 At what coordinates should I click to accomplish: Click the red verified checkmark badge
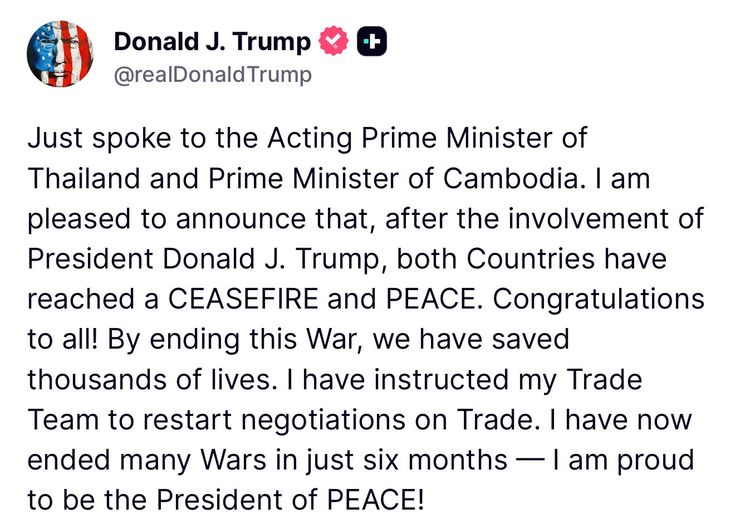click(333, 41)
